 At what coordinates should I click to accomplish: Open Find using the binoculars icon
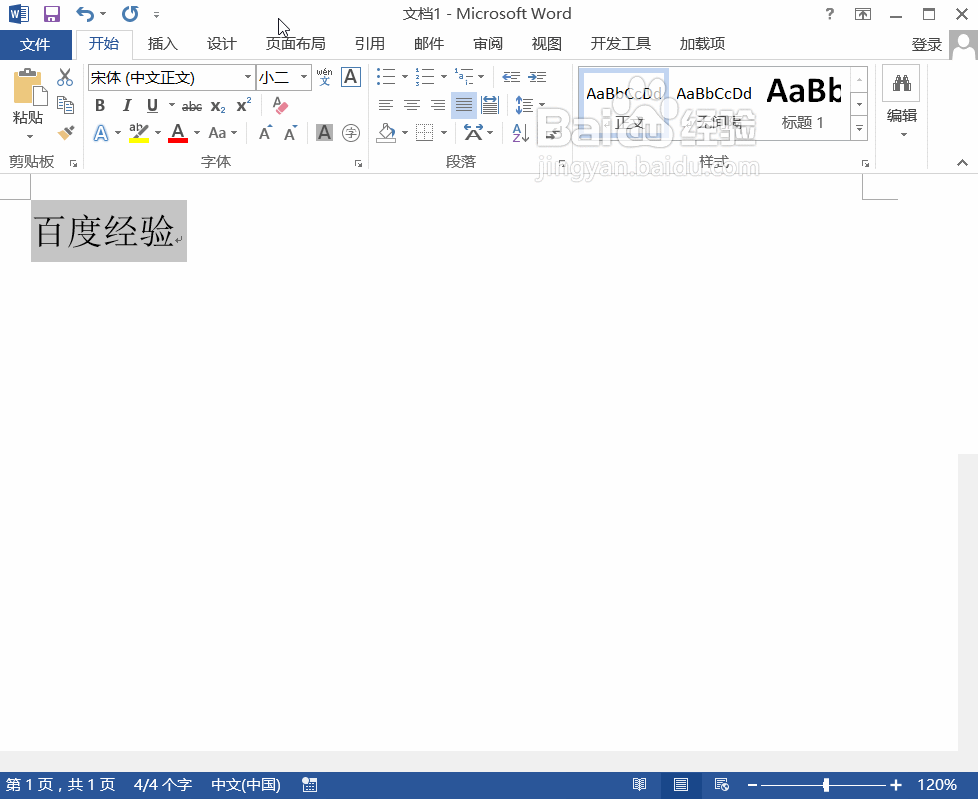click(x=900, y=82)
